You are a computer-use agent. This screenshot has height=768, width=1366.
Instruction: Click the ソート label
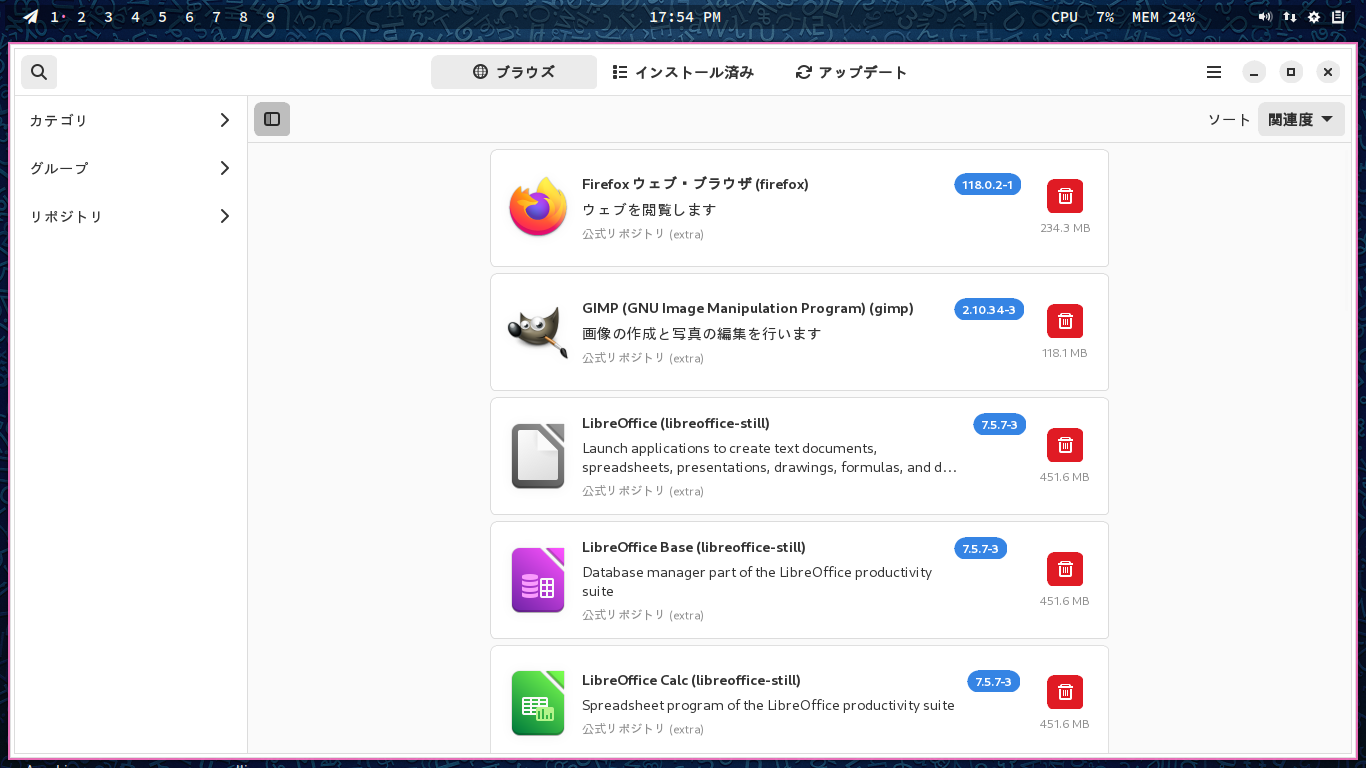pyautogui.click(x=1229, y=119)
